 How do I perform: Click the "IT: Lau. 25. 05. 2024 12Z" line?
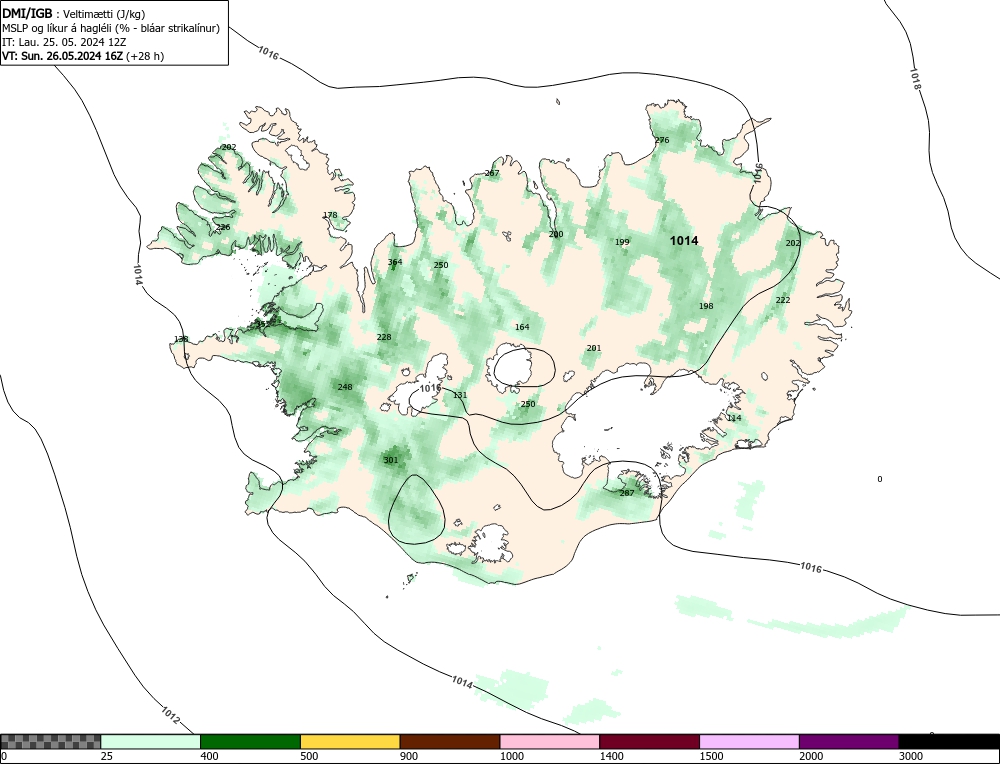tap(64, 42)
